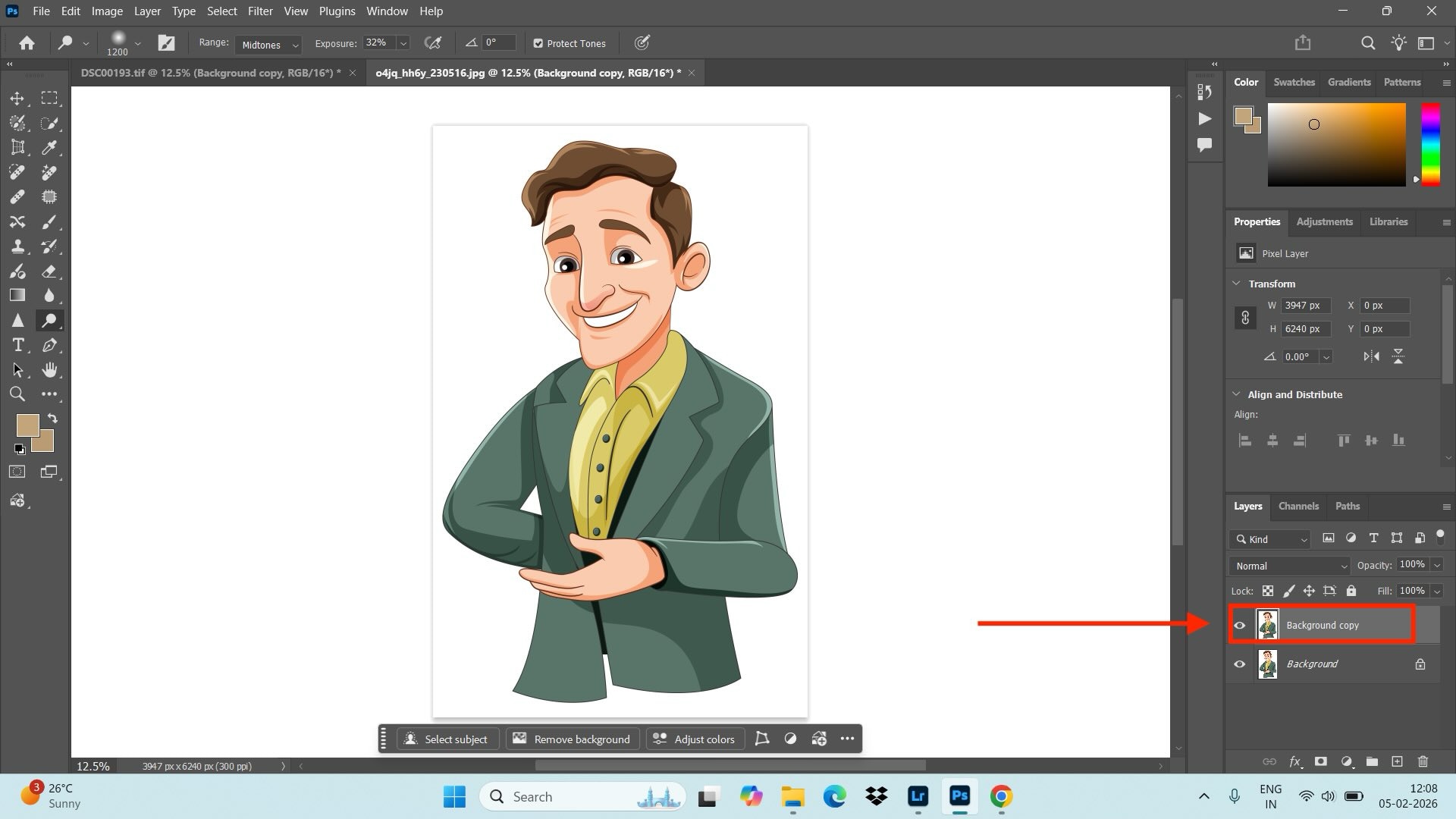
Task: Toggle Protect Tones in the options bar
Action: point(539,43)
